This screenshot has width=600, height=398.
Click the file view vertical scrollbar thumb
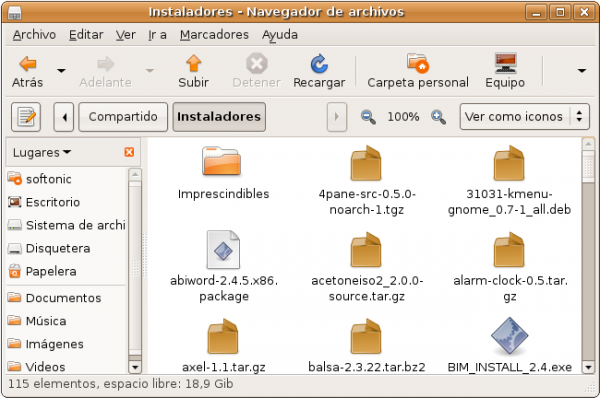coord(588,167)
